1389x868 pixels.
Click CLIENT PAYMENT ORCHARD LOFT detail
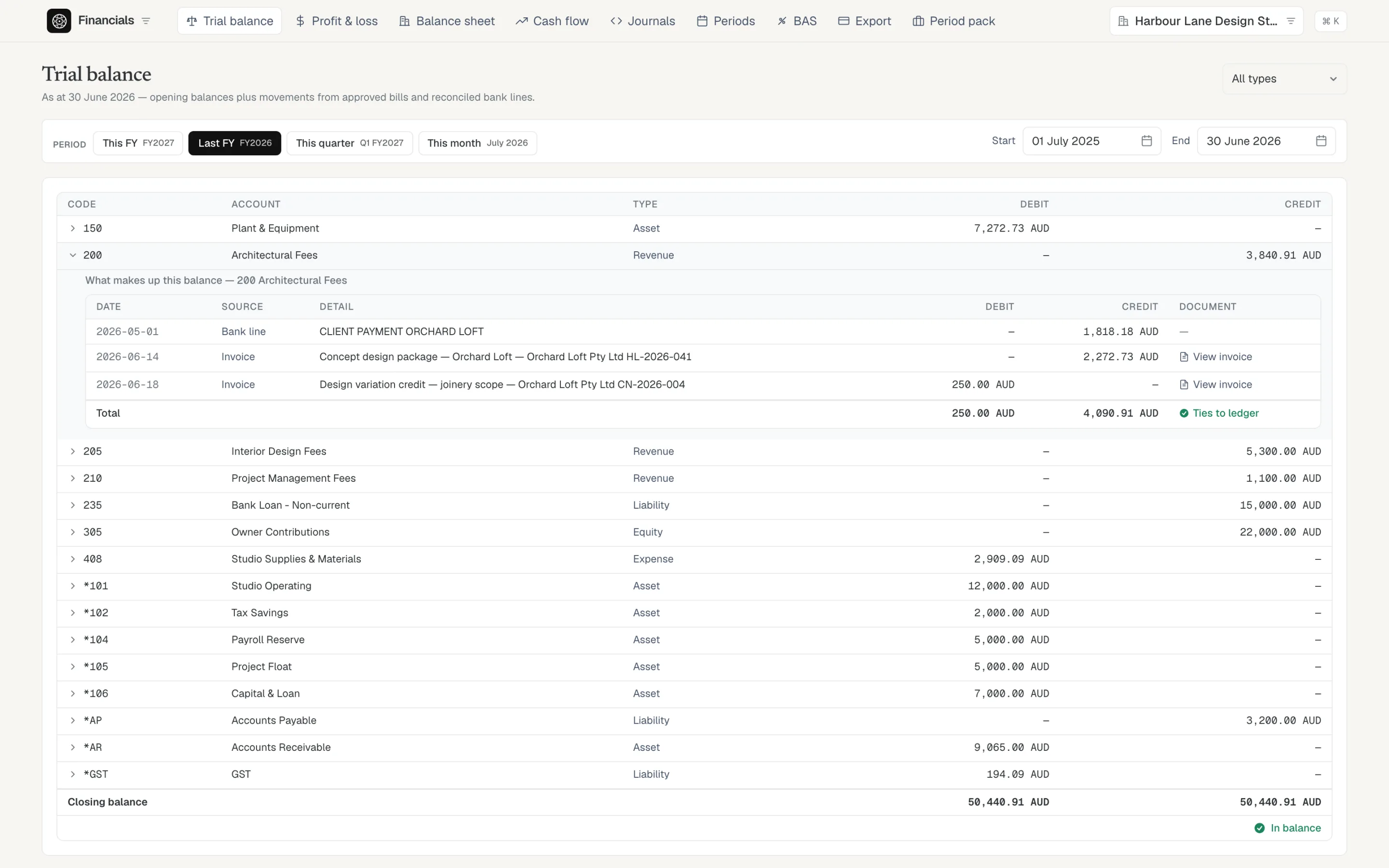tap(401, 332)
